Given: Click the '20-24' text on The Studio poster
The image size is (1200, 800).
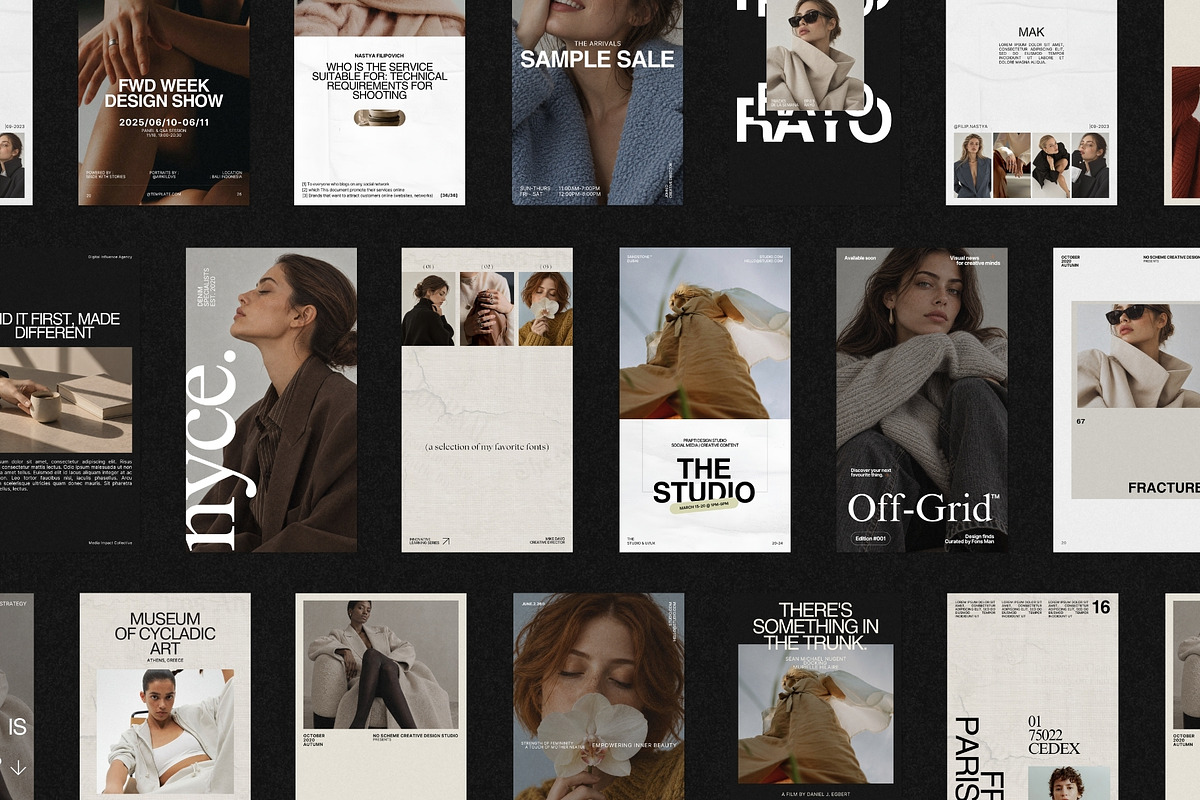Looking at the screenshot, I should coord(777,544).
